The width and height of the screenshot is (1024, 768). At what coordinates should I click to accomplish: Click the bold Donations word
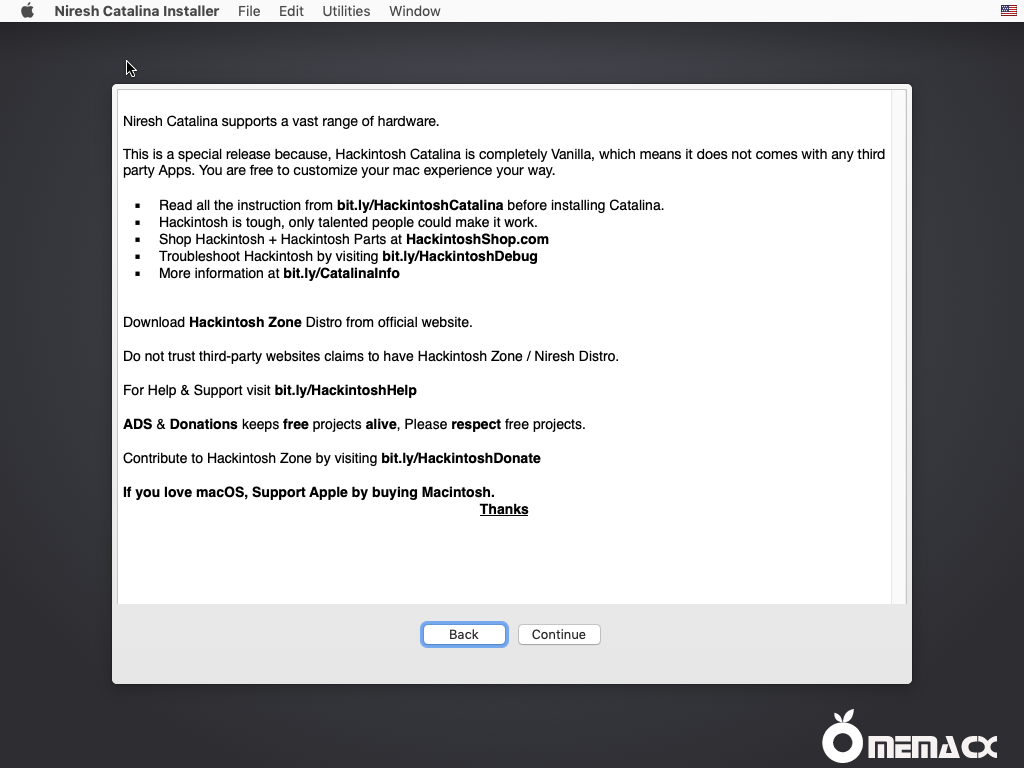coord(204,424)
